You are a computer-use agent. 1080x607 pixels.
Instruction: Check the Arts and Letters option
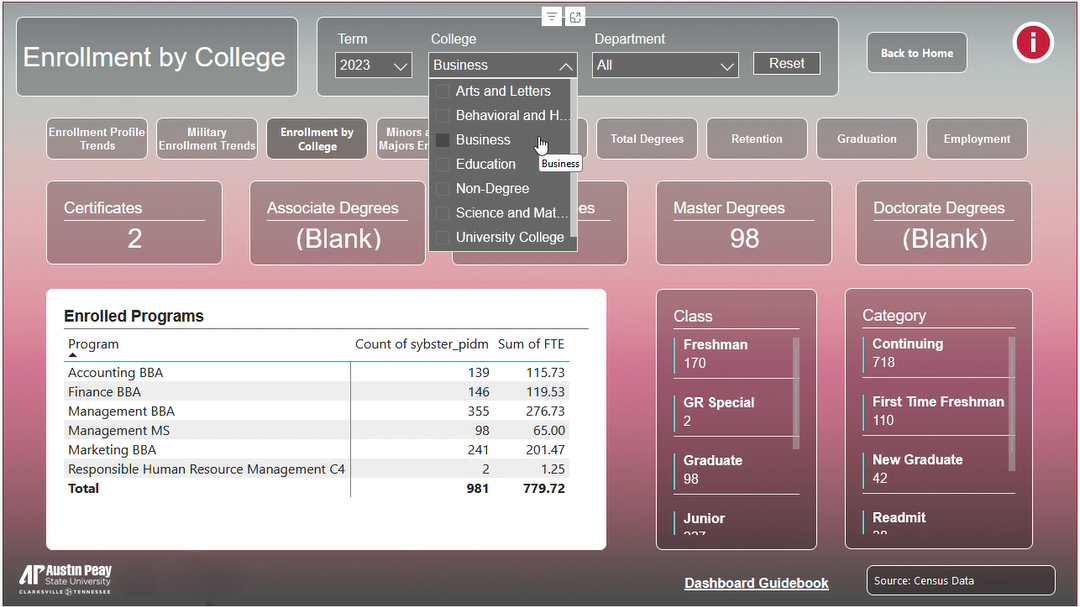pos(441,91)
